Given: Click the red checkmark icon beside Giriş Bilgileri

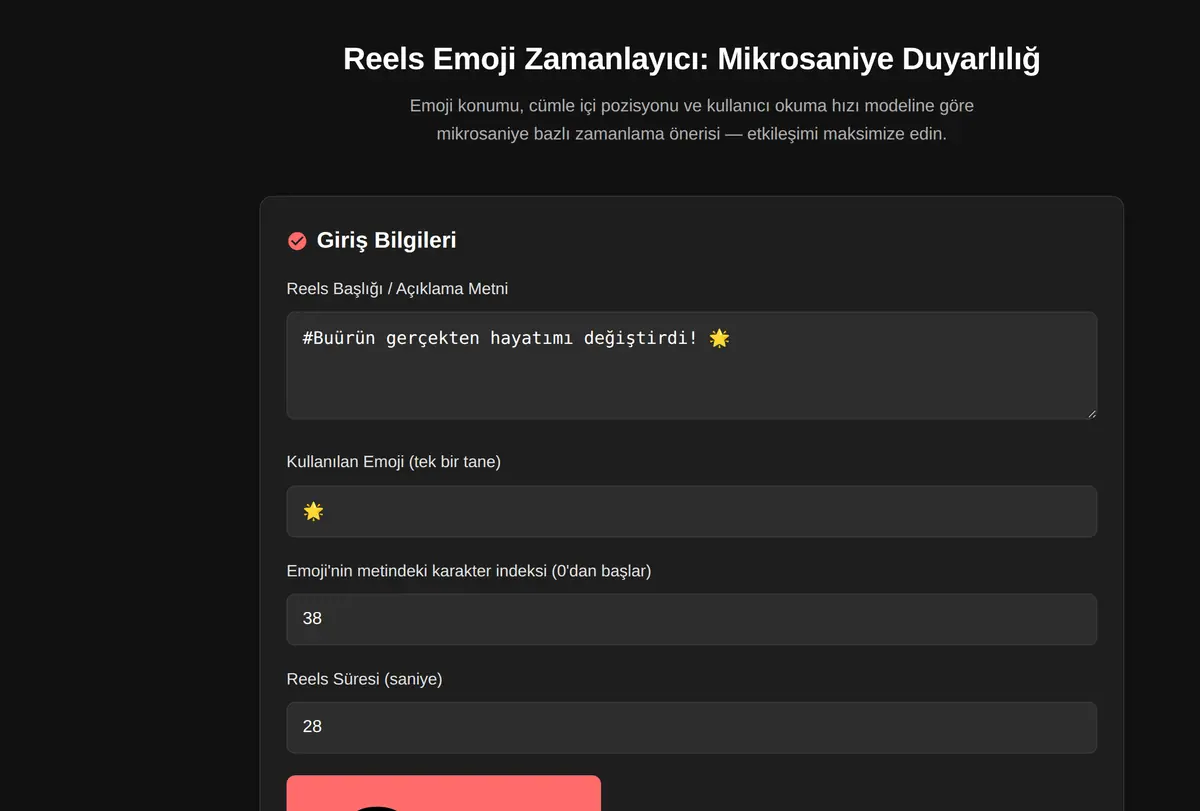Looking at the screenshot, I should pos(297,241).
